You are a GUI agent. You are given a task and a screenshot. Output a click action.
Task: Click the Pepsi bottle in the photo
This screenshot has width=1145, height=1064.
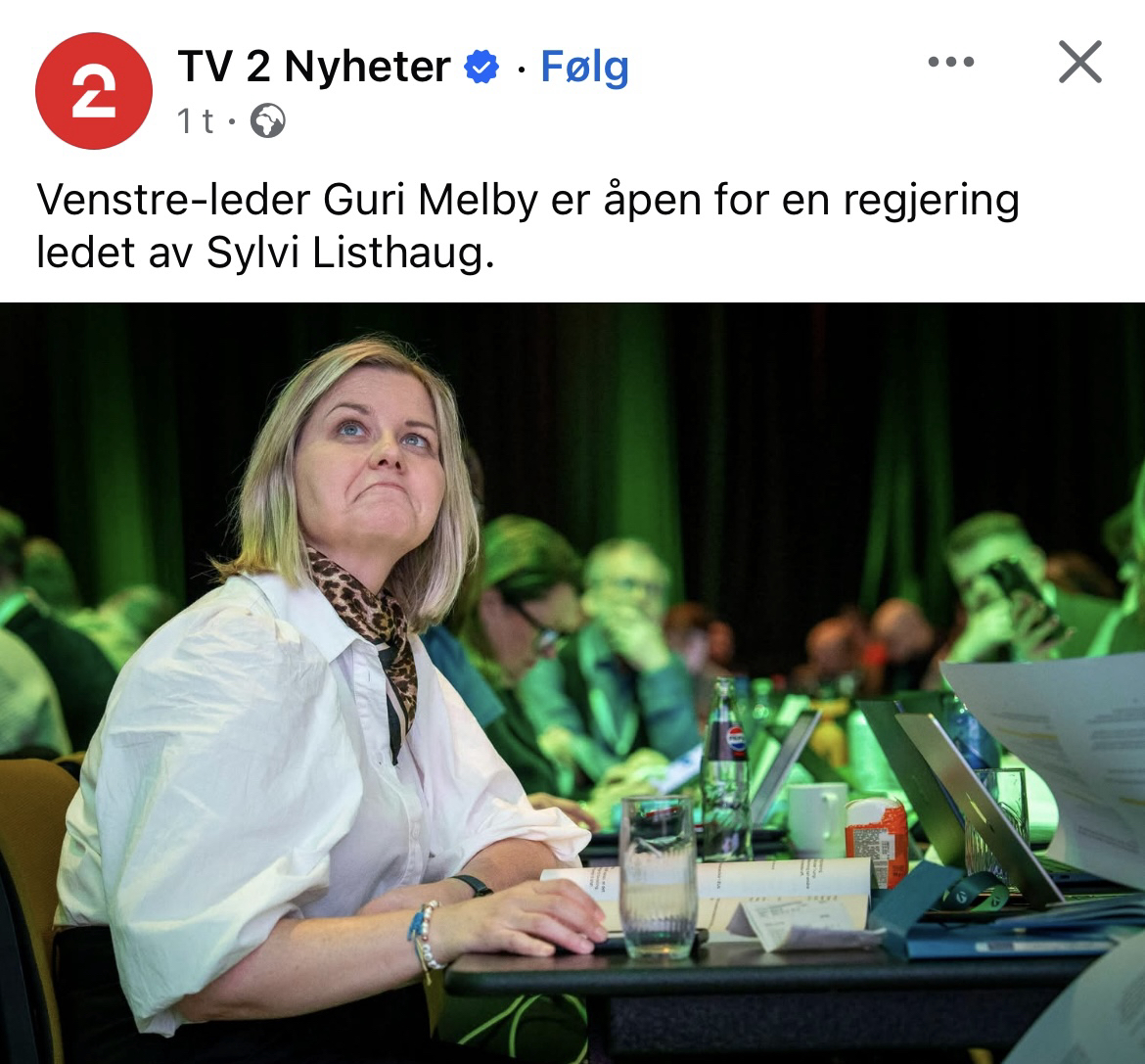[x=725, y=767]
